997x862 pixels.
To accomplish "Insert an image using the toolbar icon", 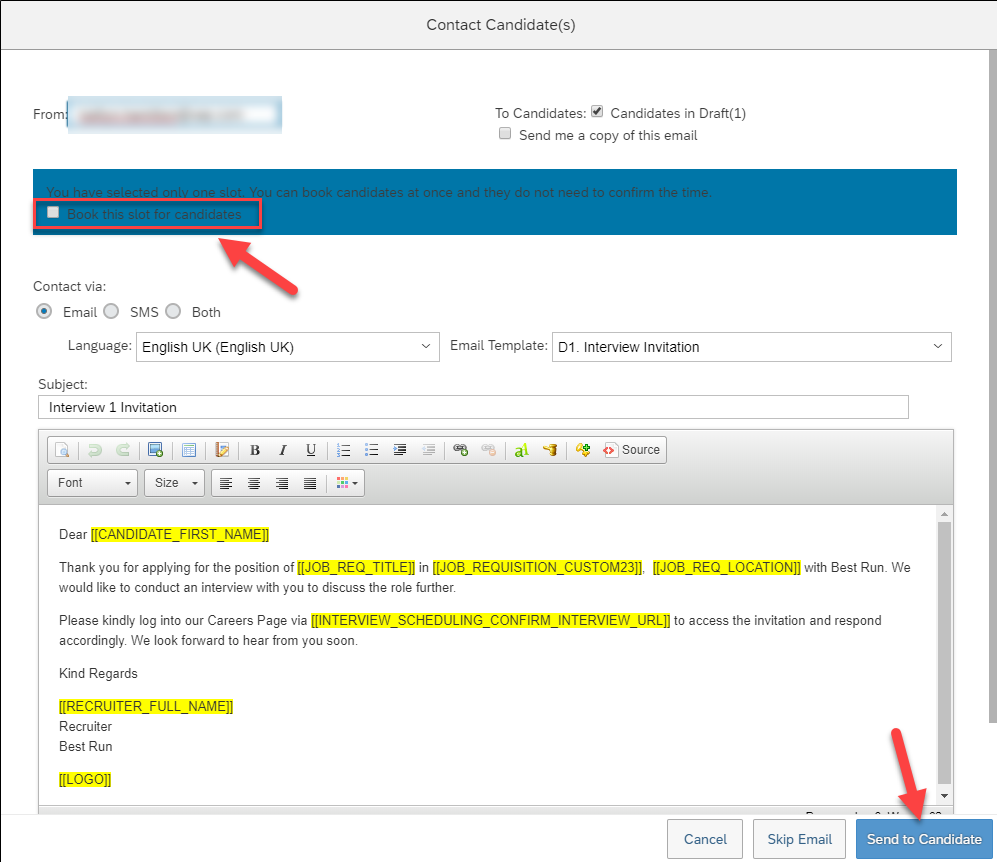I will (156, 450).
